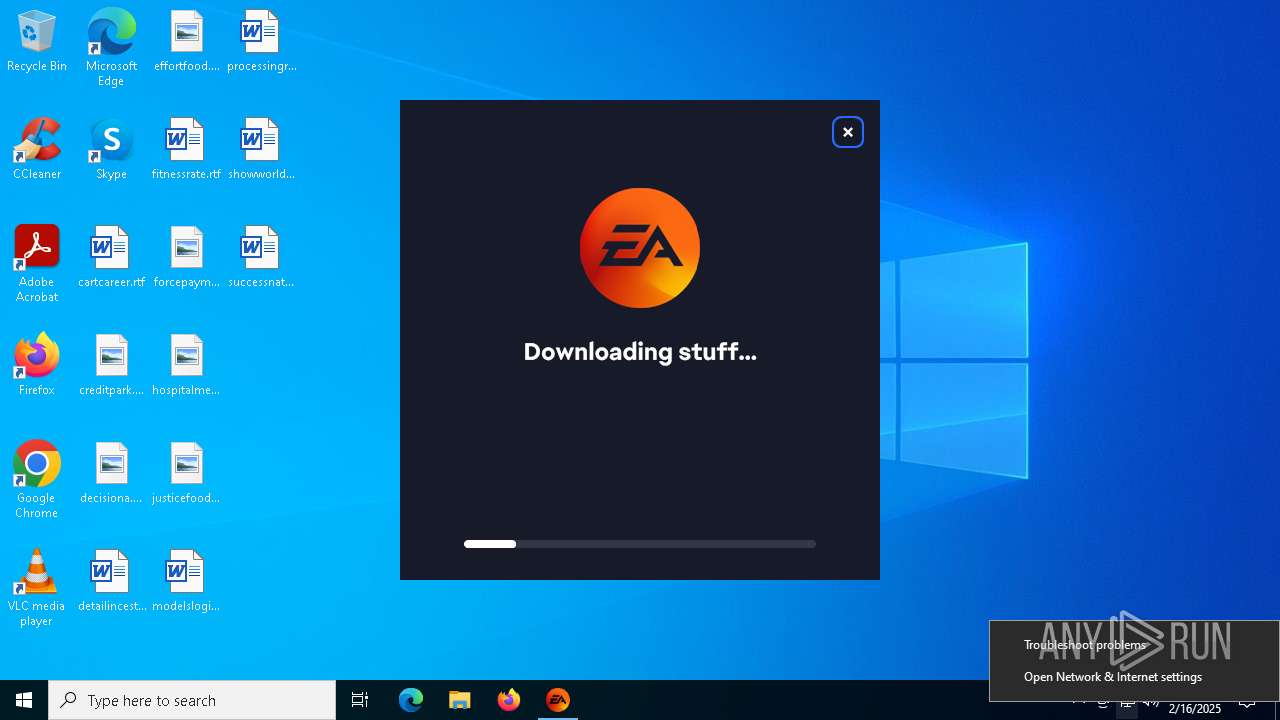Image resolution: width=1280 pixels, height=720 pixels.
Task: Select modelslogi document on desktop
Action: point(186,582)
